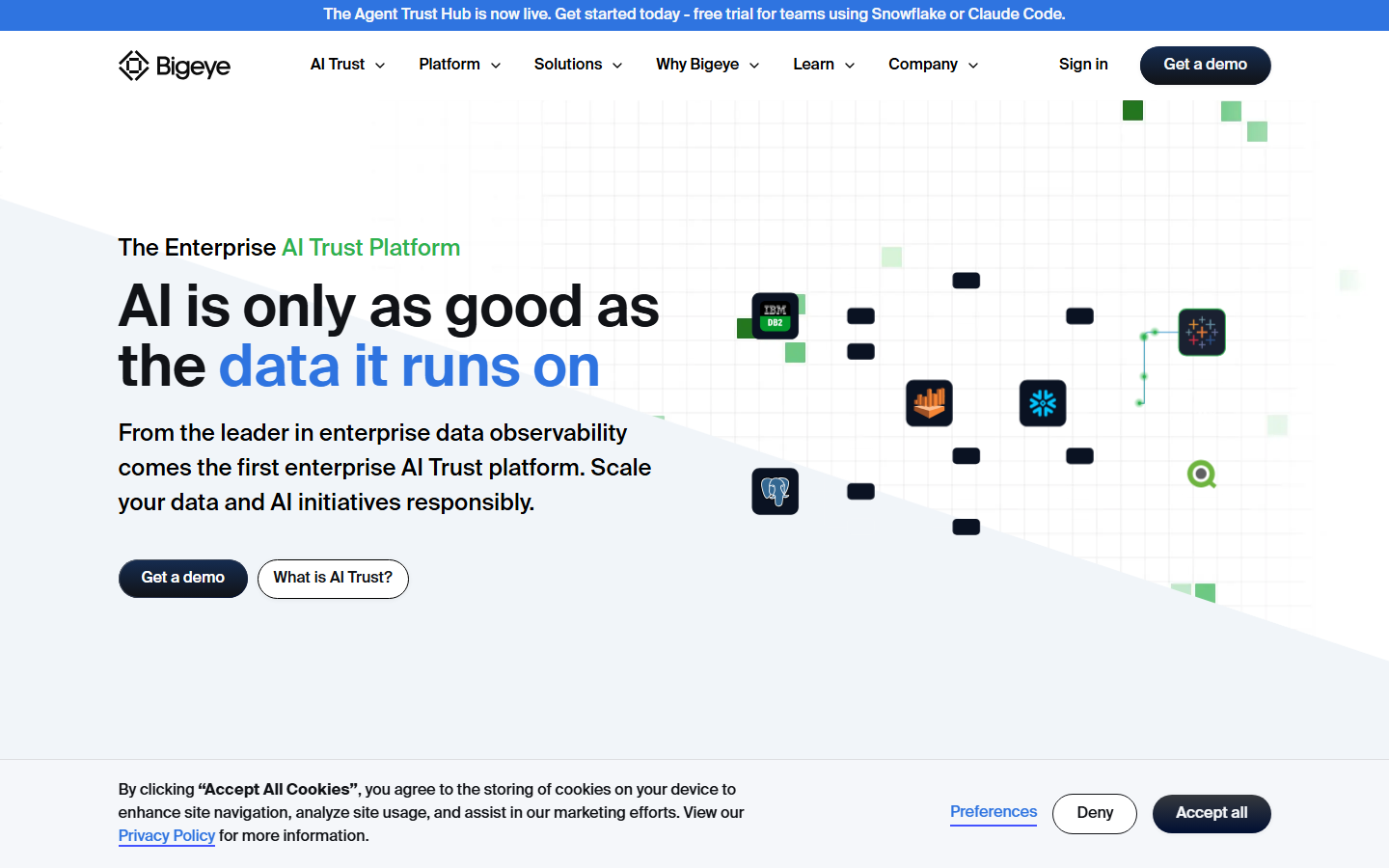
Task: Click the 'From the leader in enterprise' paragraph
Action: point(385,468)
